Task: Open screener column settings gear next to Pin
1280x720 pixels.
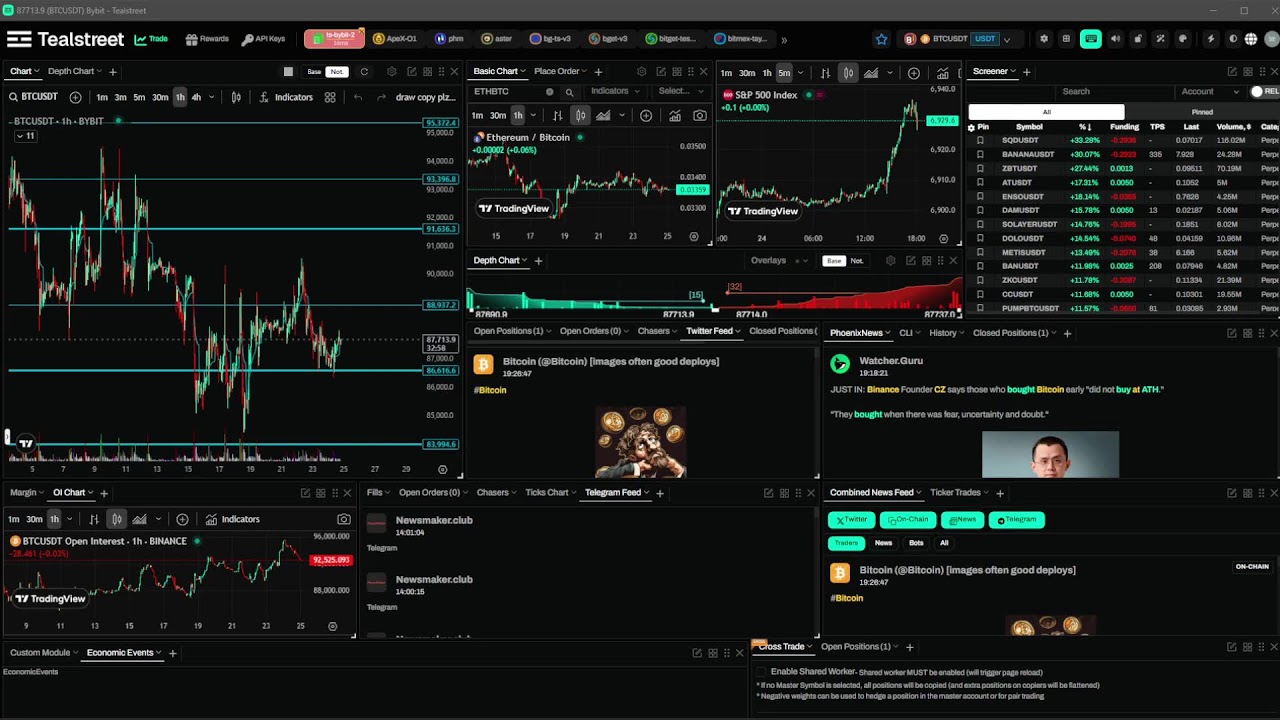Action: click(971, 127)
